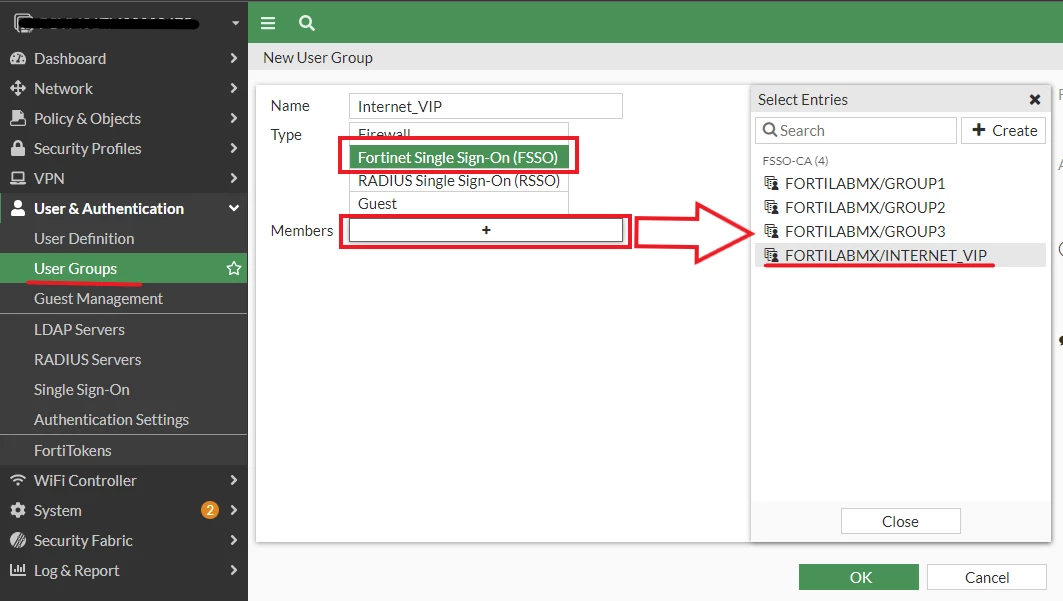Image resolution: width=1063 pixels, height=601 pixels.
Task: Expand the Log & Report chevron
Action: point(234,570)
